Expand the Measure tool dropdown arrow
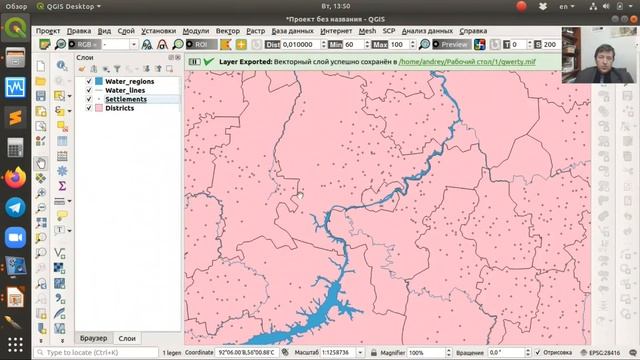 [x=69, y=201]
